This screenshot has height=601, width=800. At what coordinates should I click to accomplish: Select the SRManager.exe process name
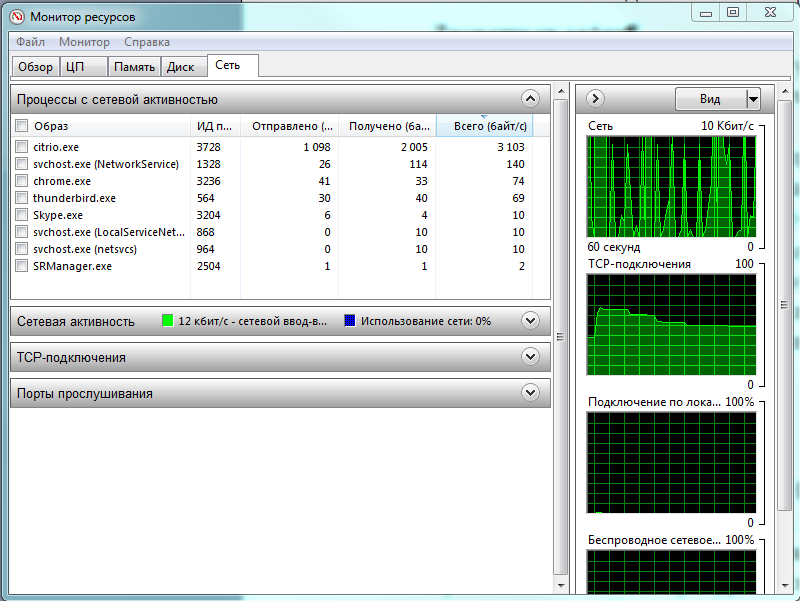tap(72, 266)
